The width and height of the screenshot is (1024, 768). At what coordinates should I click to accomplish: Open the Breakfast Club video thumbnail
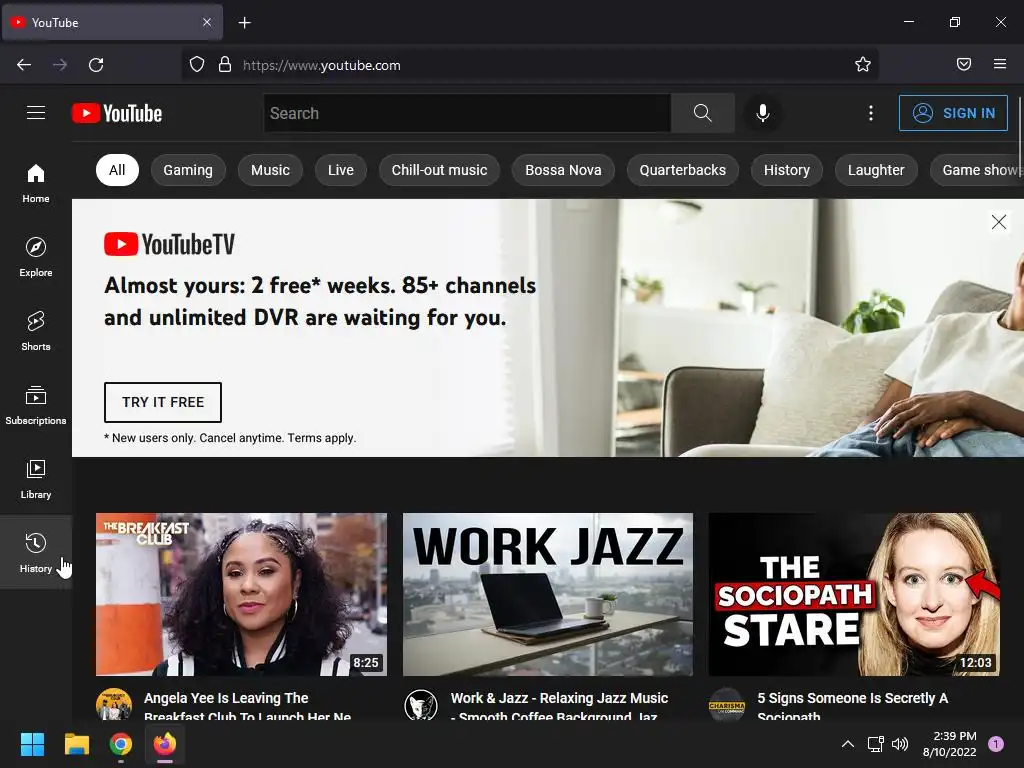tap(242, 594)
